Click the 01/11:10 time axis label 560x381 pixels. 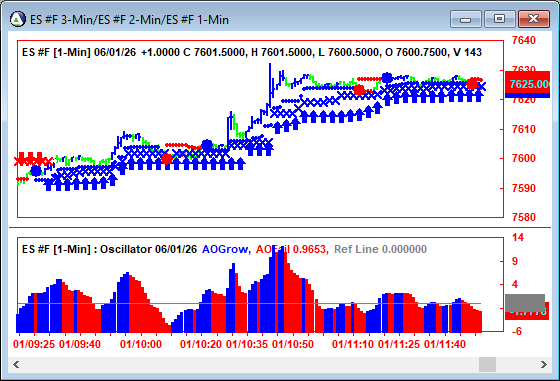[x=353, y=345]
